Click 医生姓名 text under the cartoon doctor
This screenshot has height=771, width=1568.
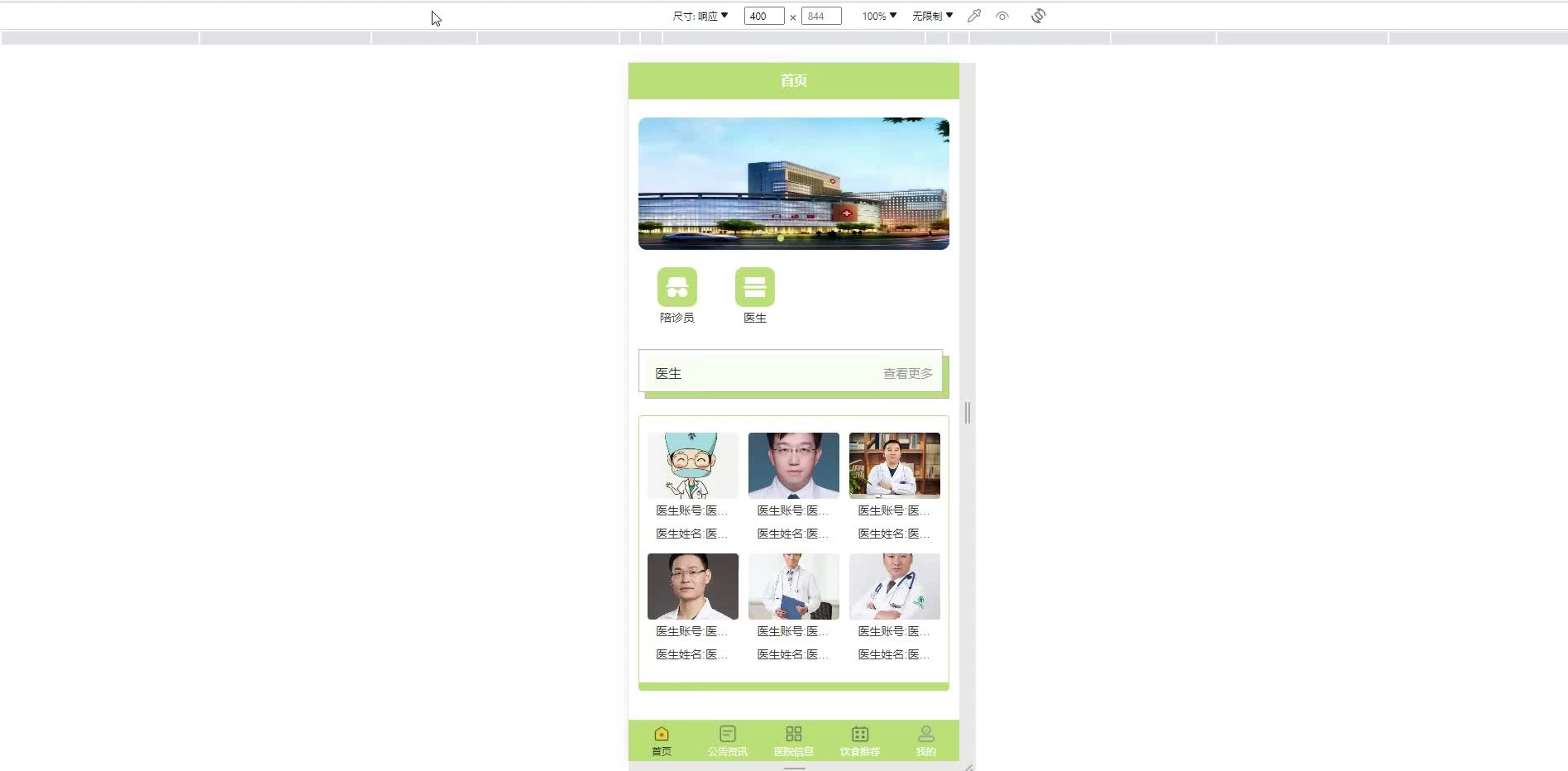click(692, 534)
